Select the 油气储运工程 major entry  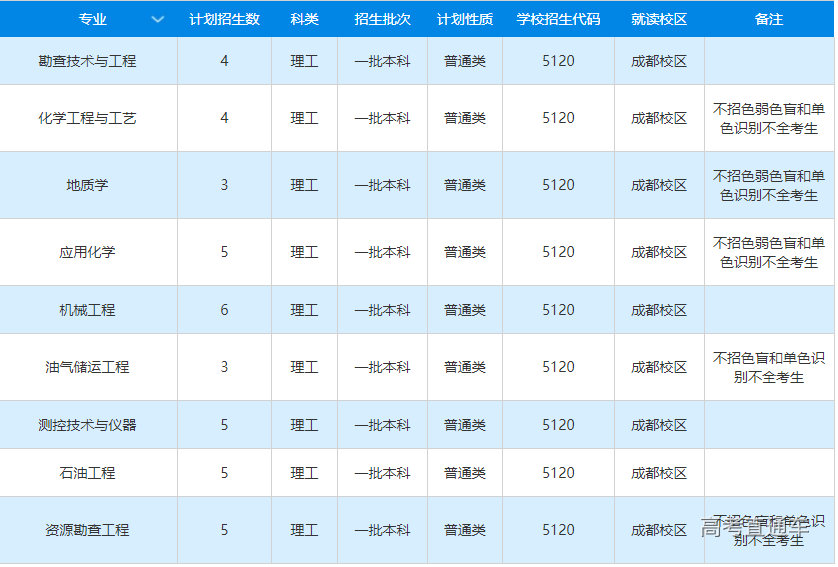[87, 367]
